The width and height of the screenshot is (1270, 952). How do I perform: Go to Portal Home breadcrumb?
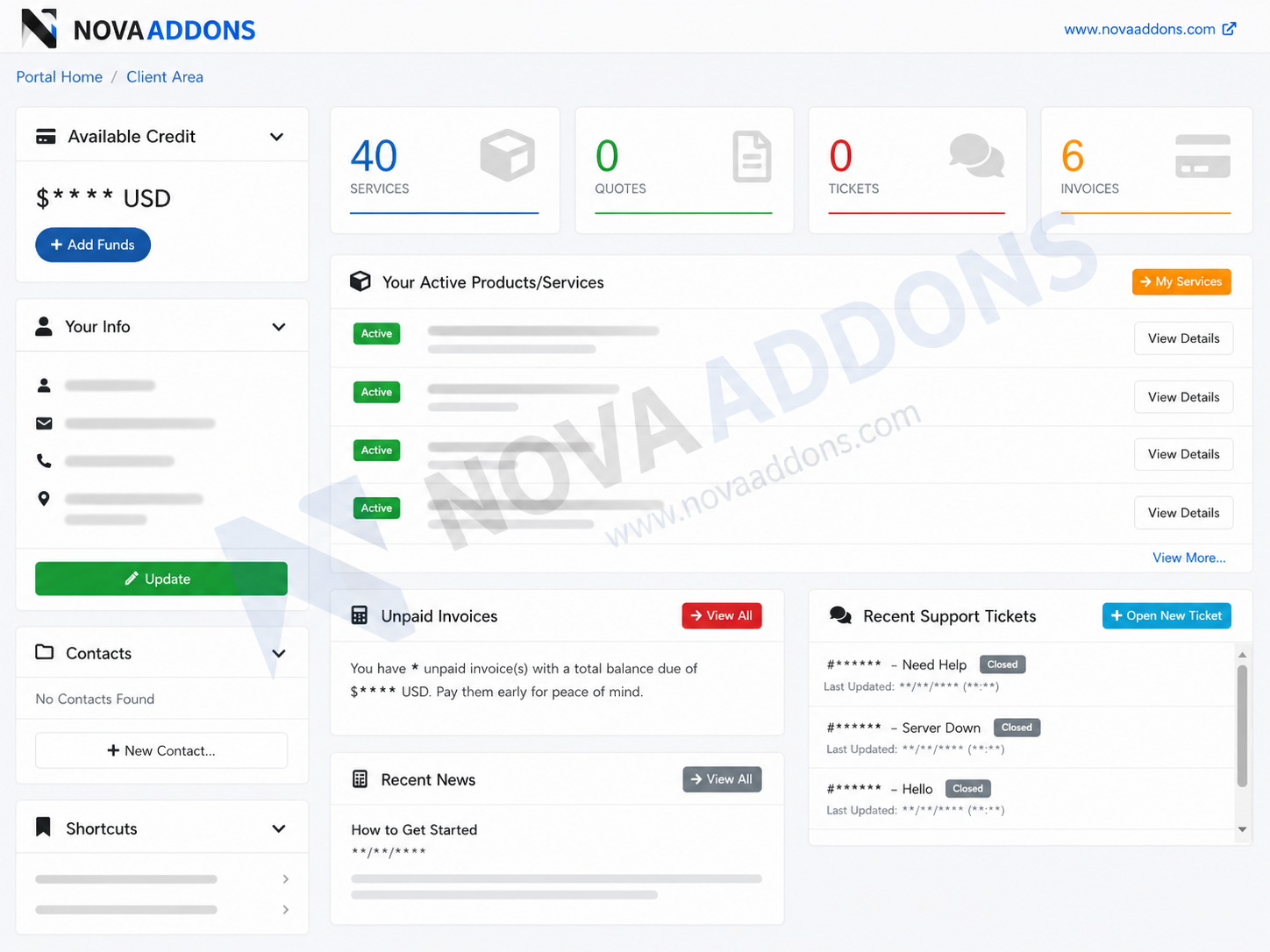tap(60, 77)
